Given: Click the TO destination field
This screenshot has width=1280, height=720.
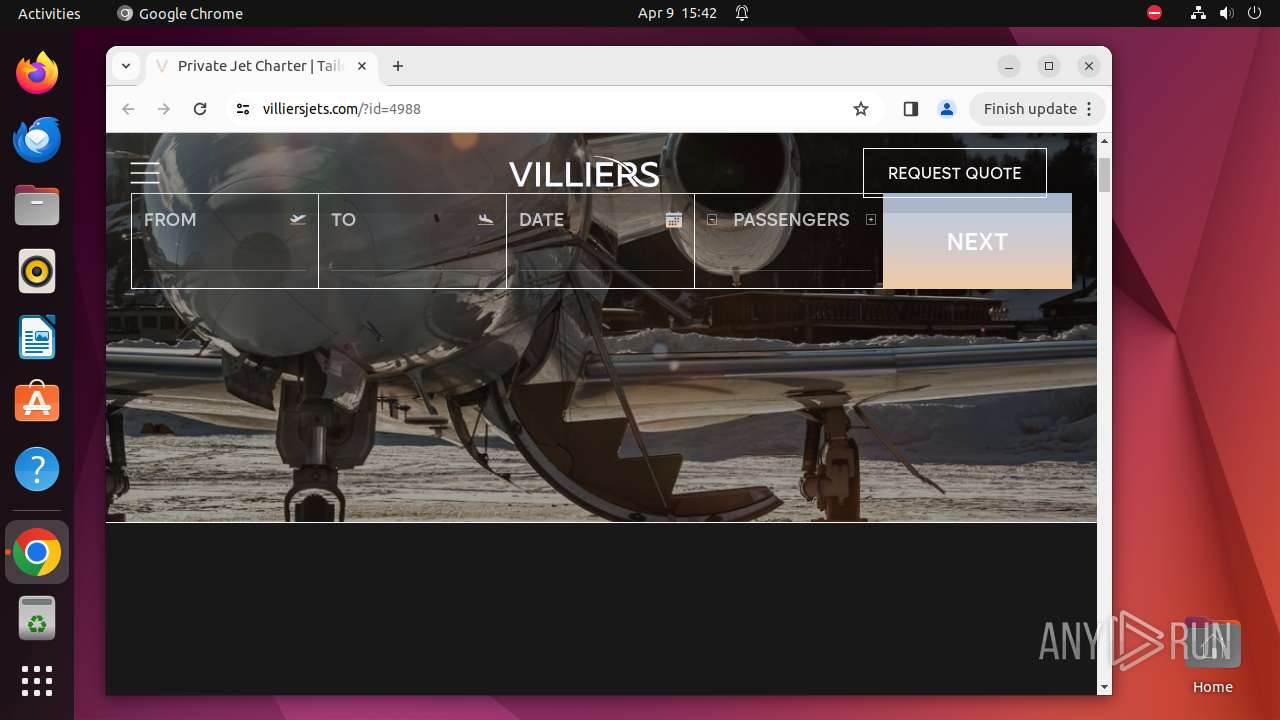Looking at the screenshot, I should pos(412,241).
